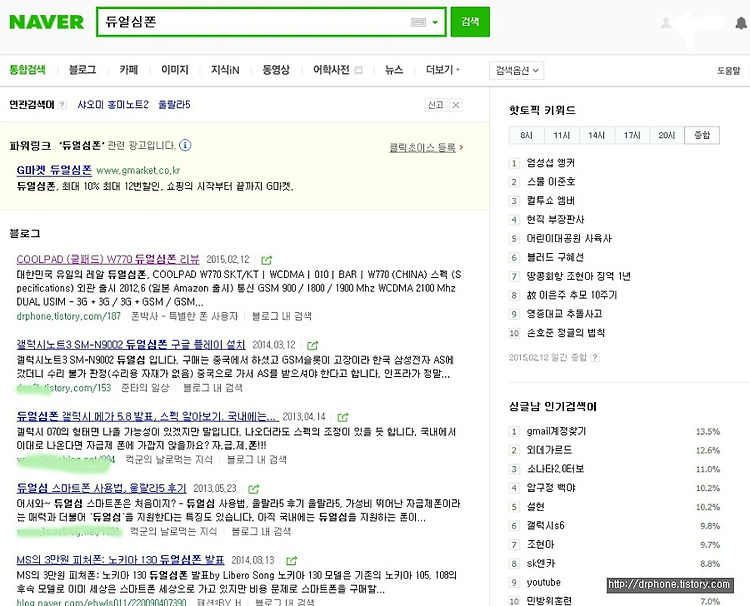Click the 준타의 일상 blog name
This screenshot has width=750, height=606.
[145, 388]
